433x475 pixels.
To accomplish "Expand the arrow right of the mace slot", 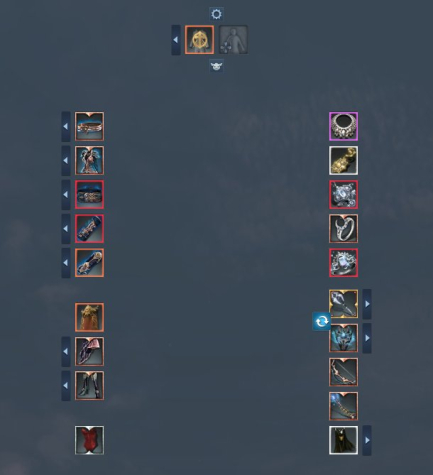I will click(x=367, y=304).
